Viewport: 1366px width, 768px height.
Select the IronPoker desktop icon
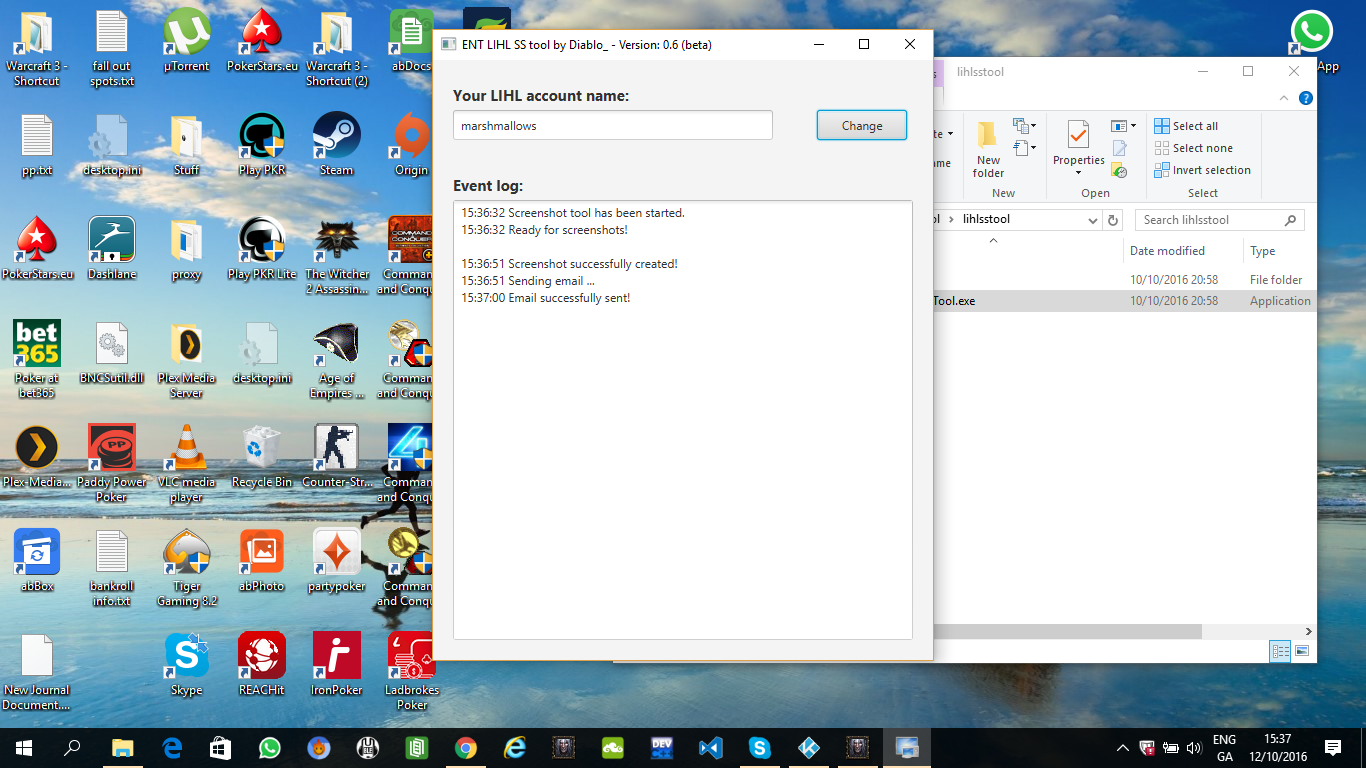coord(336,664)
